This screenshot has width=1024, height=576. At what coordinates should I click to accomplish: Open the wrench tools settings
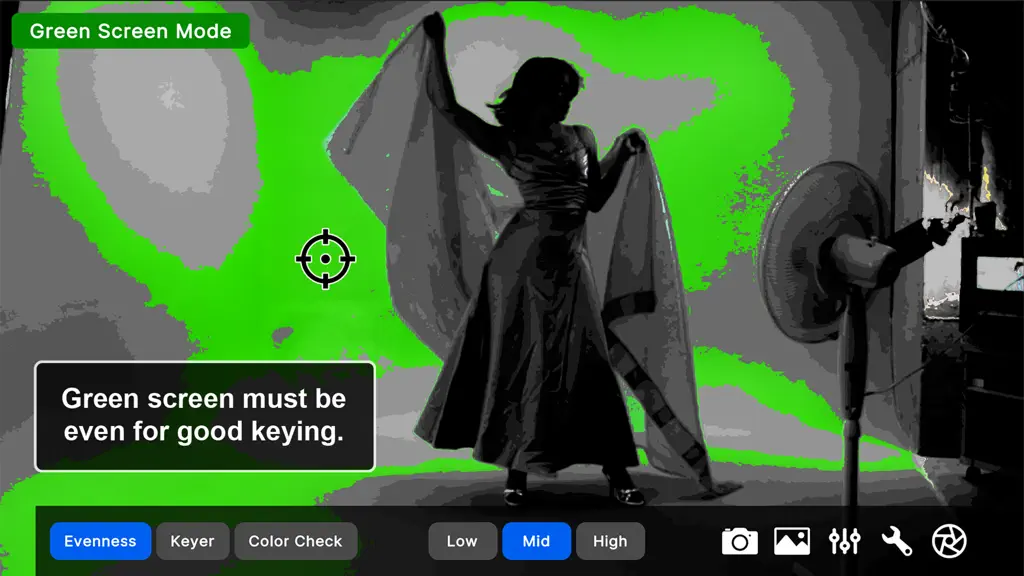897,541
